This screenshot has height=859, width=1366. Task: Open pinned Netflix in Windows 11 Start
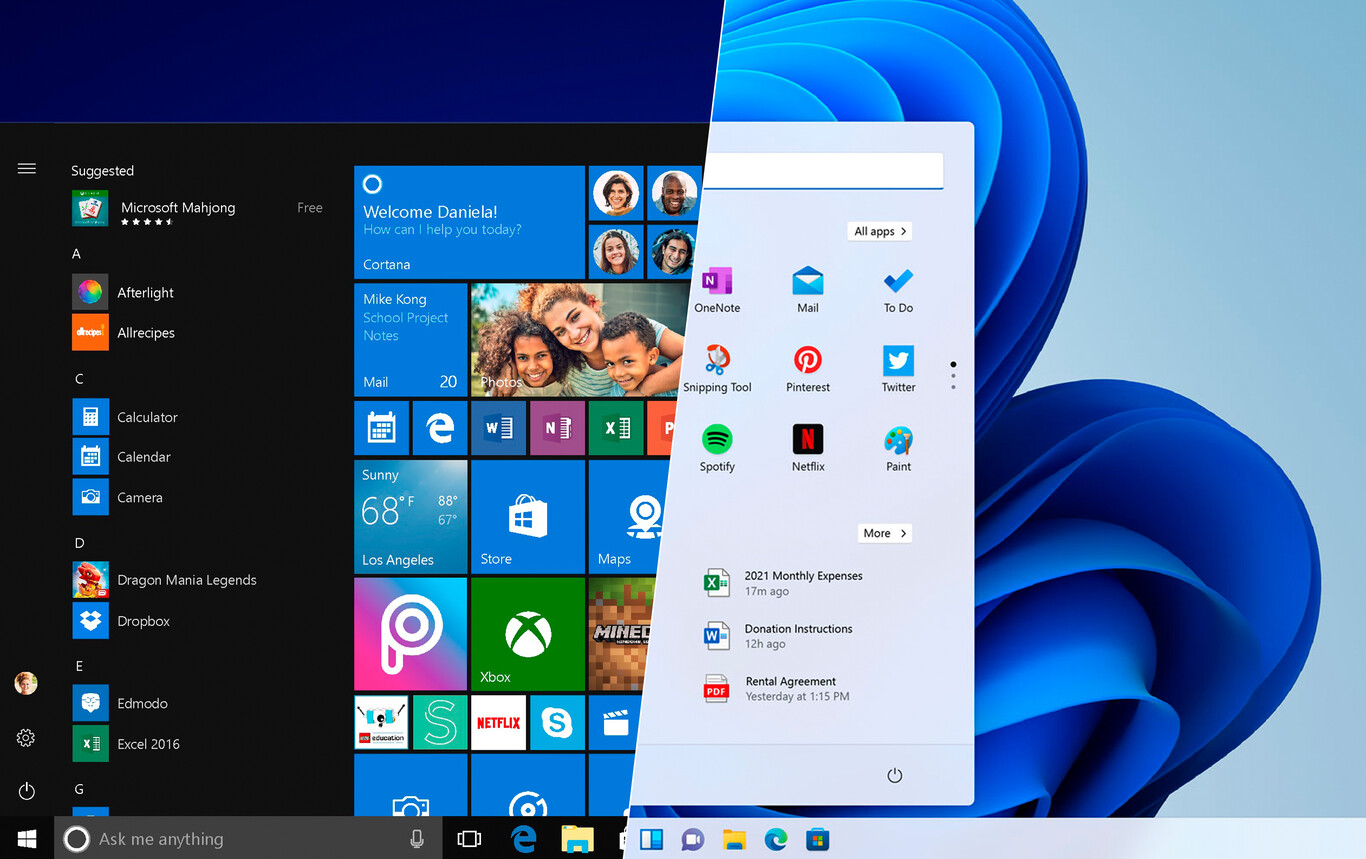808,448
